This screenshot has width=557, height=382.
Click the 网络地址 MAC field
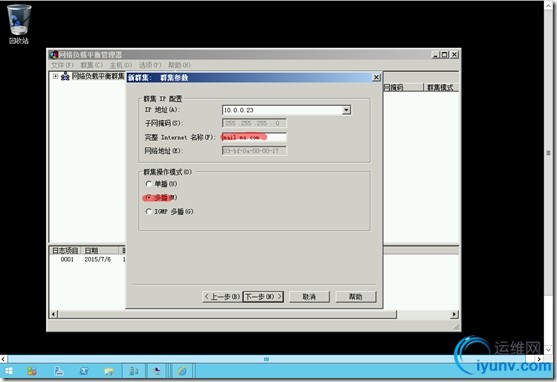pos(254,151)
